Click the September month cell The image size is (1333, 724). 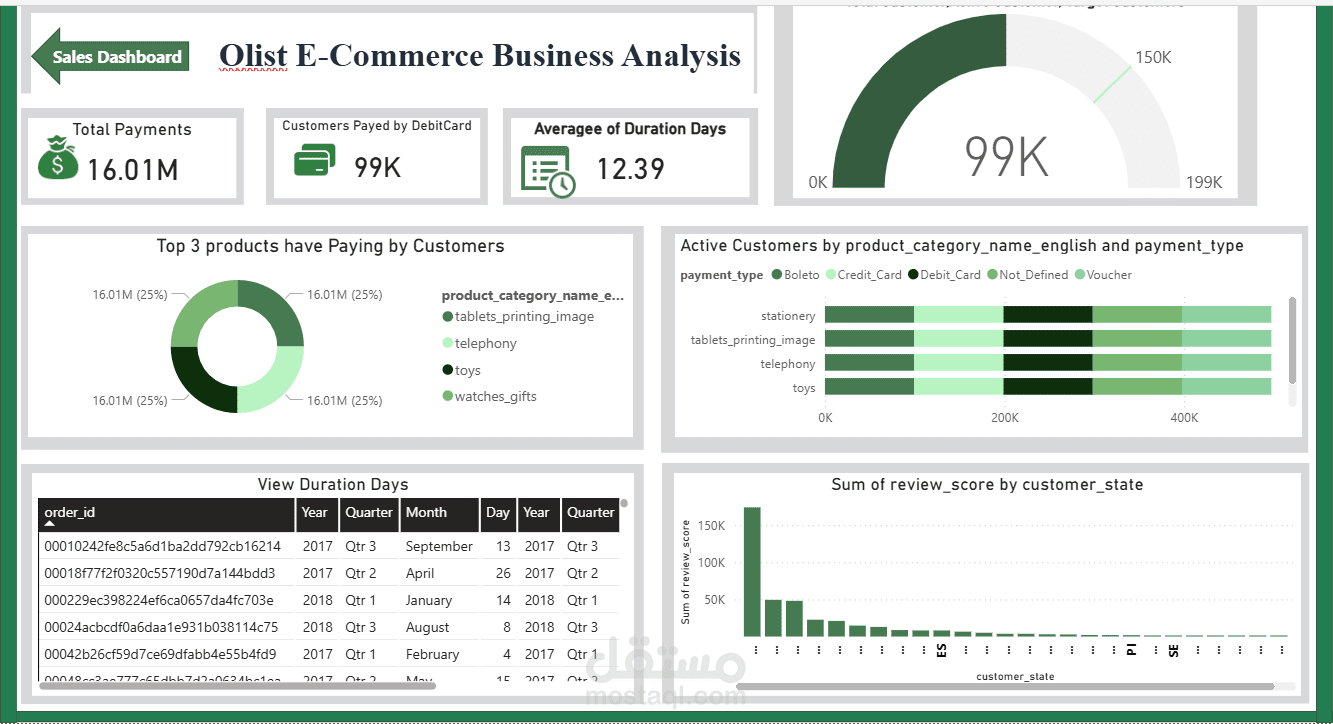(439, 546)
